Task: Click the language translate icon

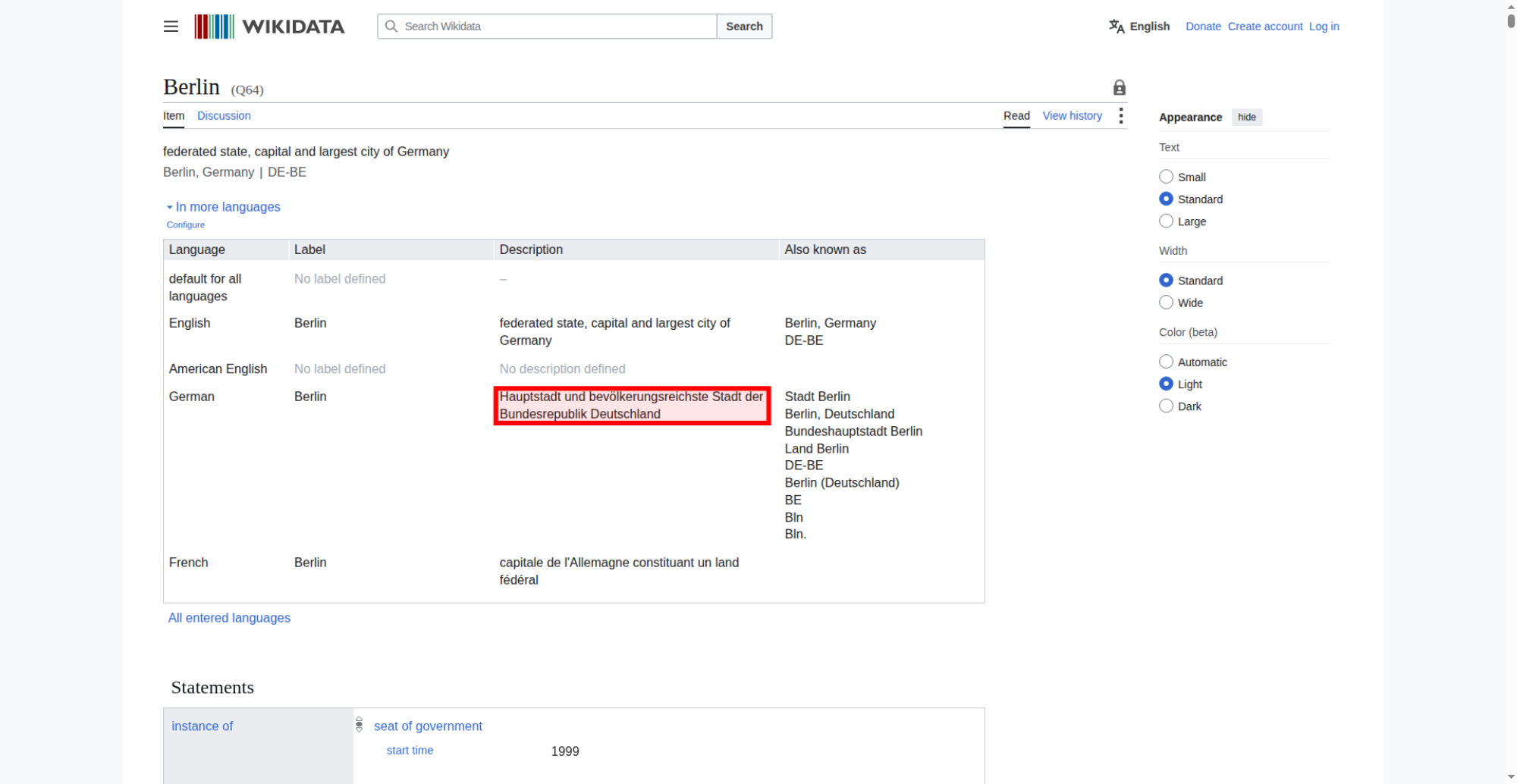Action: (x=1117, y=27)
